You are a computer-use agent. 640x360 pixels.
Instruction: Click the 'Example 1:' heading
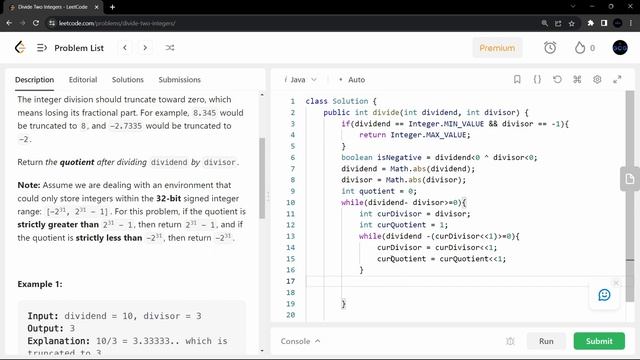pos(40,284)
